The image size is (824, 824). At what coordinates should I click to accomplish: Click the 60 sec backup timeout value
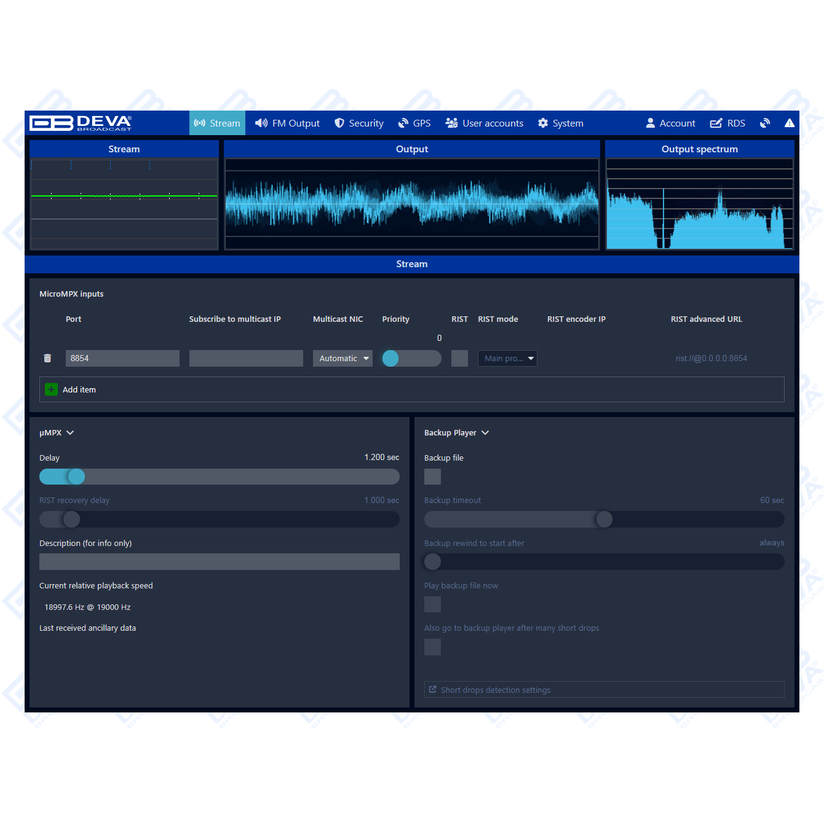[x=772, y=500]
